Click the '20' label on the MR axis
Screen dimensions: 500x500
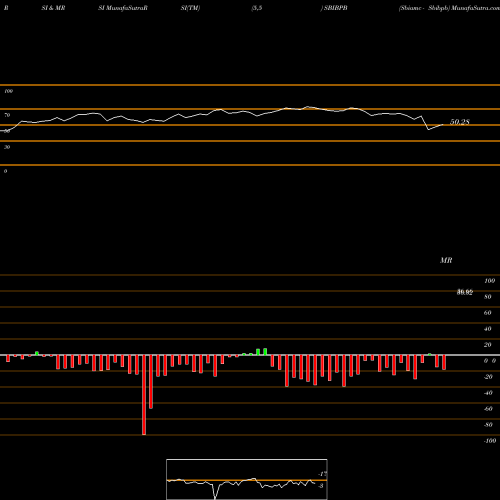pyautogui.click(x=488, y=345)
